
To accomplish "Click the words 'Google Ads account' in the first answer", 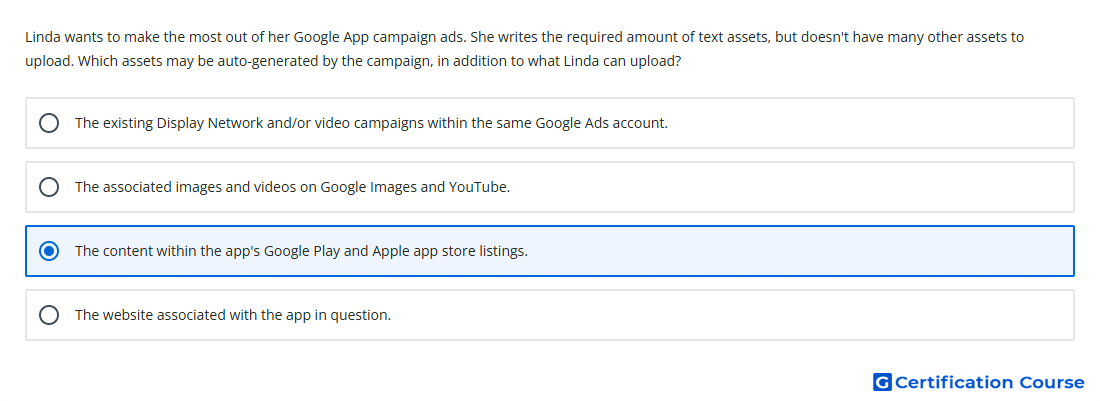I will [601, 123].
